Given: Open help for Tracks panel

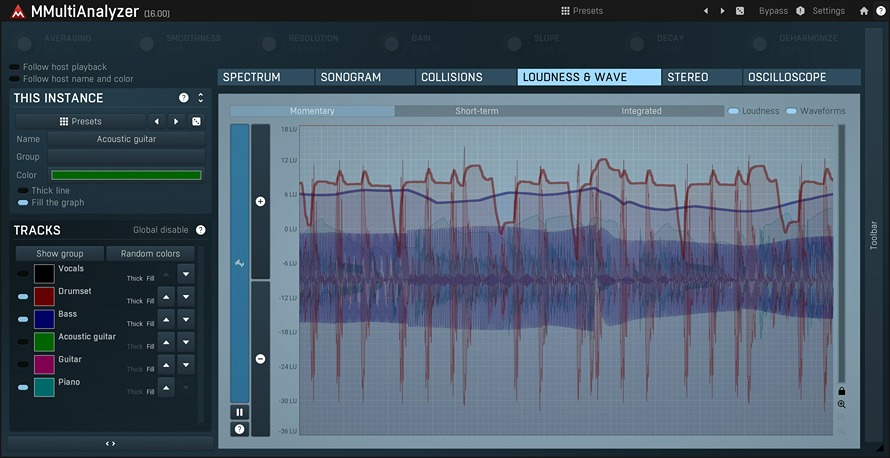Looking at the screenshot, I should point(200,230).
